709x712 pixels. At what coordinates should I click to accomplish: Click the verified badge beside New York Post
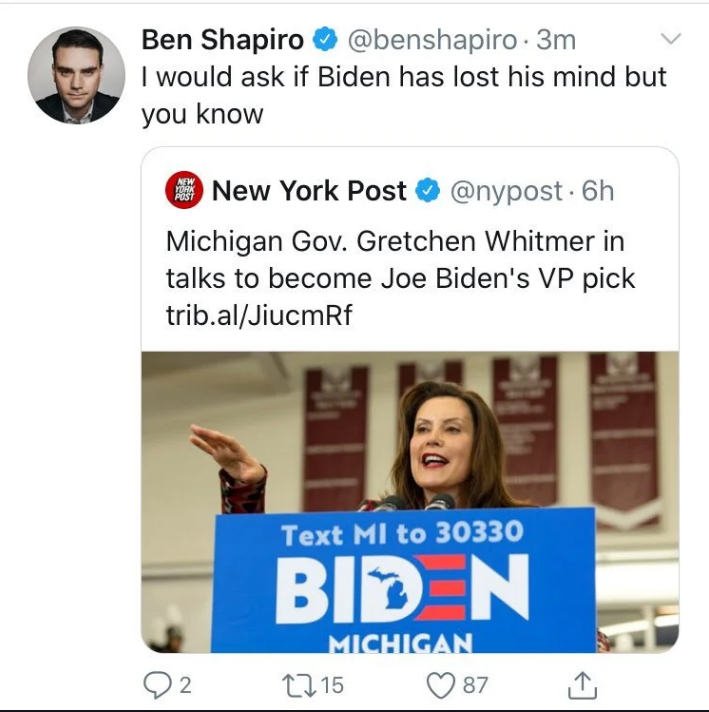tap(427, 190)
